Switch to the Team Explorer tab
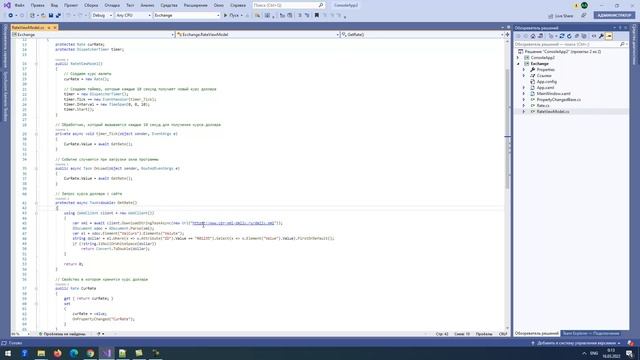Viewport: 640px width, 360px height. pyautogui.click(x=591, y=333)
